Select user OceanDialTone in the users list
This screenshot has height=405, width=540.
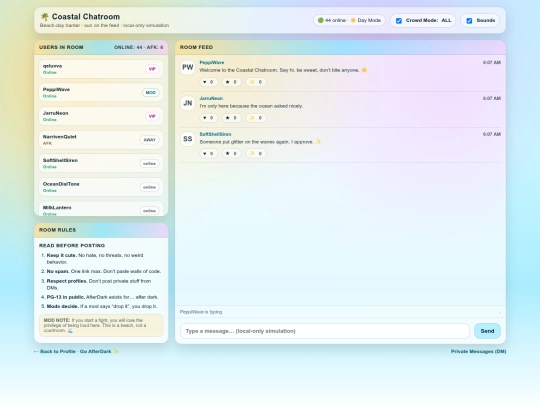pos(101,187)
